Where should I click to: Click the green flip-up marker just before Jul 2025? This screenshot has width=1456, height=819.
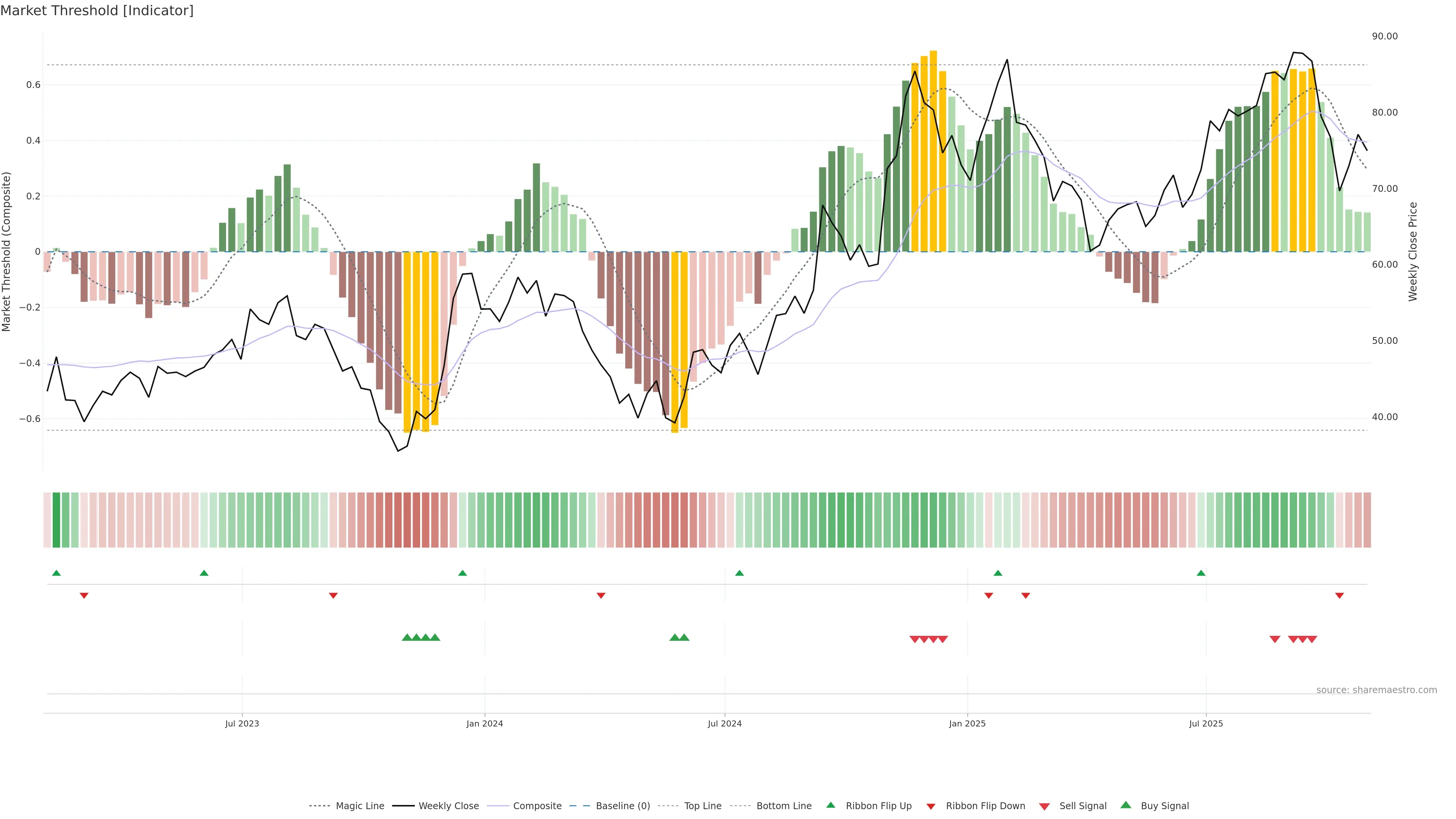[x=1200, y=573]
